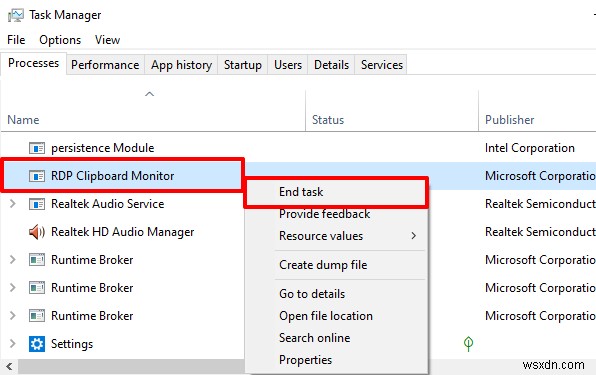Open the File menu

coord(16,40)
